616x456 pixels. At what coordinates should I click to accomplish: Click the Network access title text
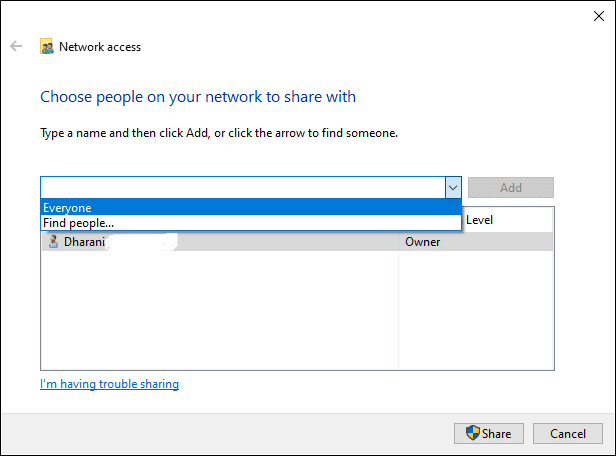click(x=100, y=46)
